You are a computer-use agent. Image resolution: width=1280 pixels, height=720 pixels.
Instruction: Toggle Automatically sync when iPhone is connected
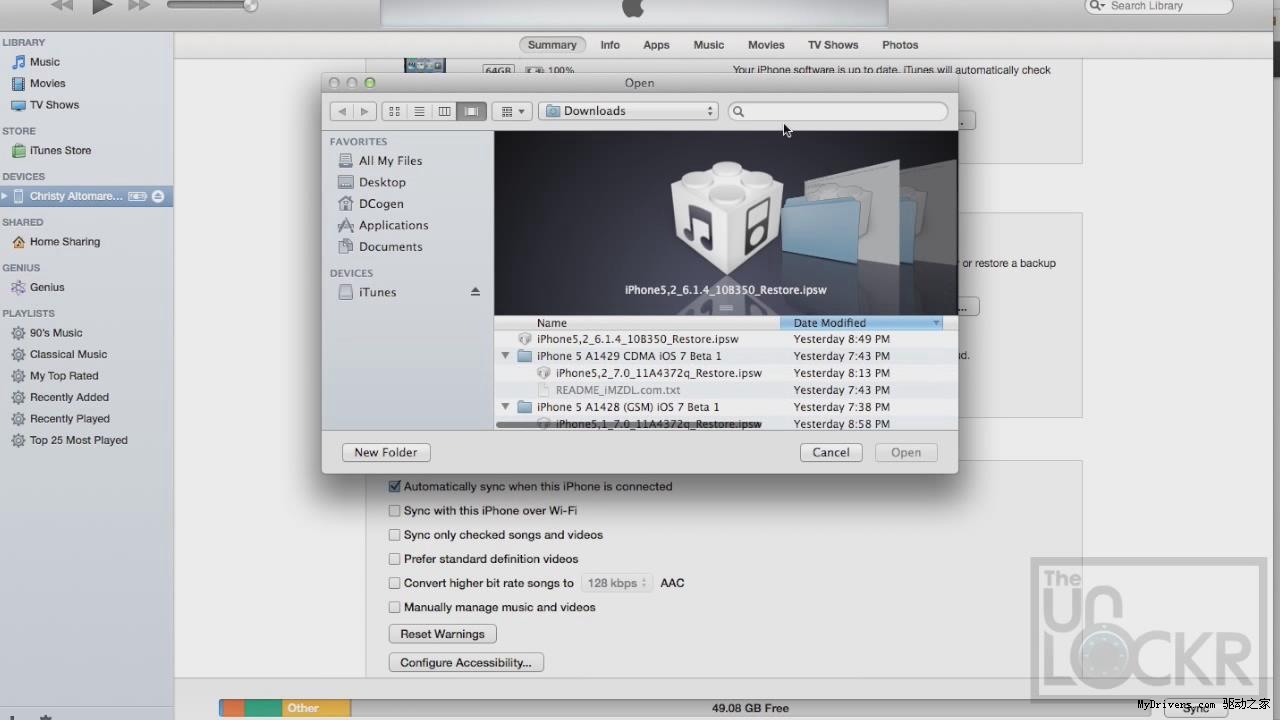click(x=394, y=487)
